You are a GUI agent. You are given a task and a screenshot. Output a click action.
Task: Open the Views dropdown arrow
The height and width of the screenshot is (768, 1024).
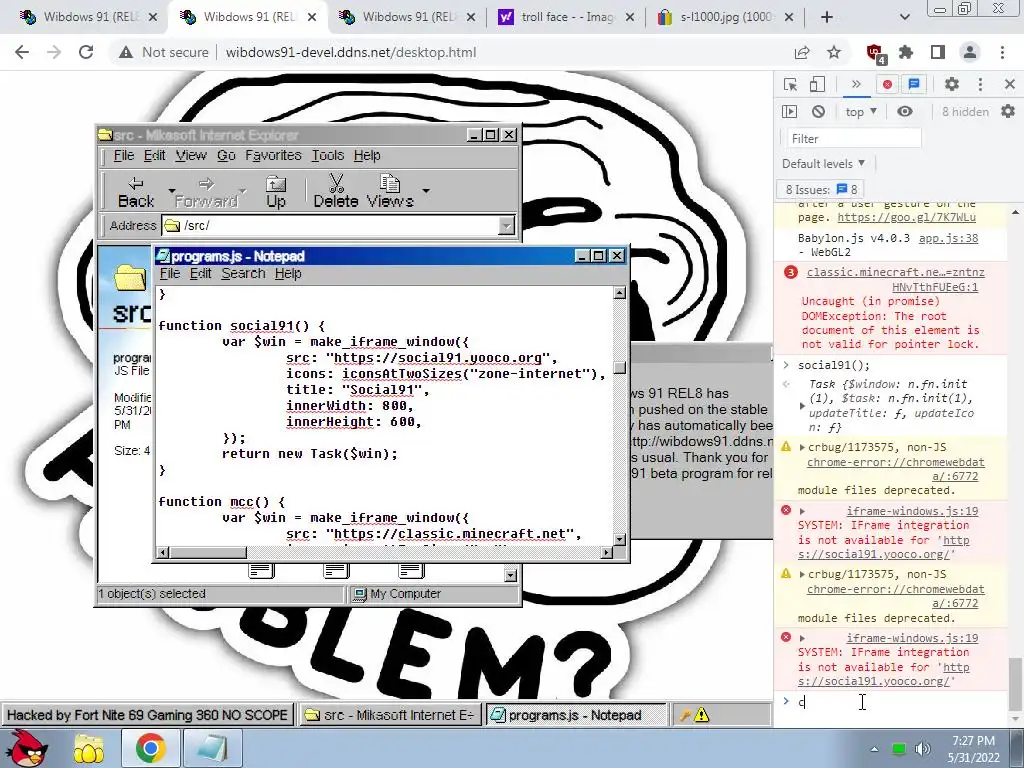click(x=426, y=191)
